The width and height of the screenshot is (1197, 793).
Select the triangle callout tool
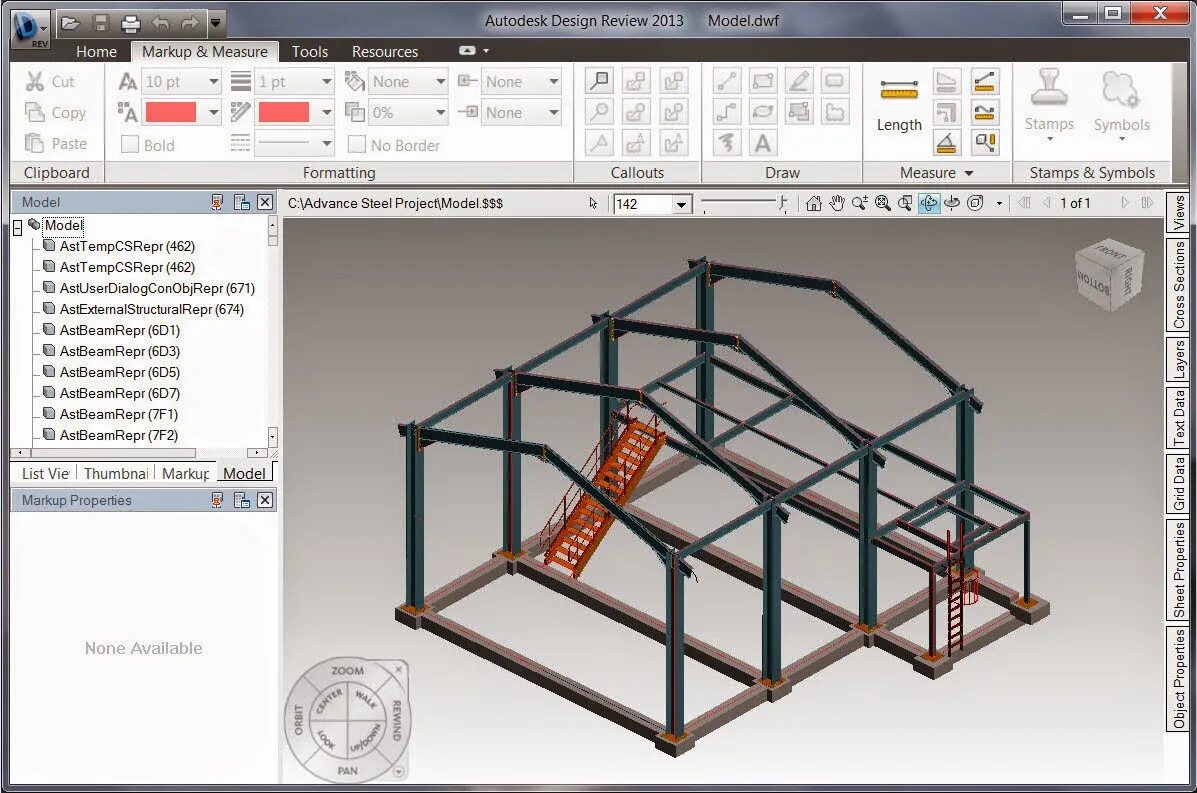[600, 143]
